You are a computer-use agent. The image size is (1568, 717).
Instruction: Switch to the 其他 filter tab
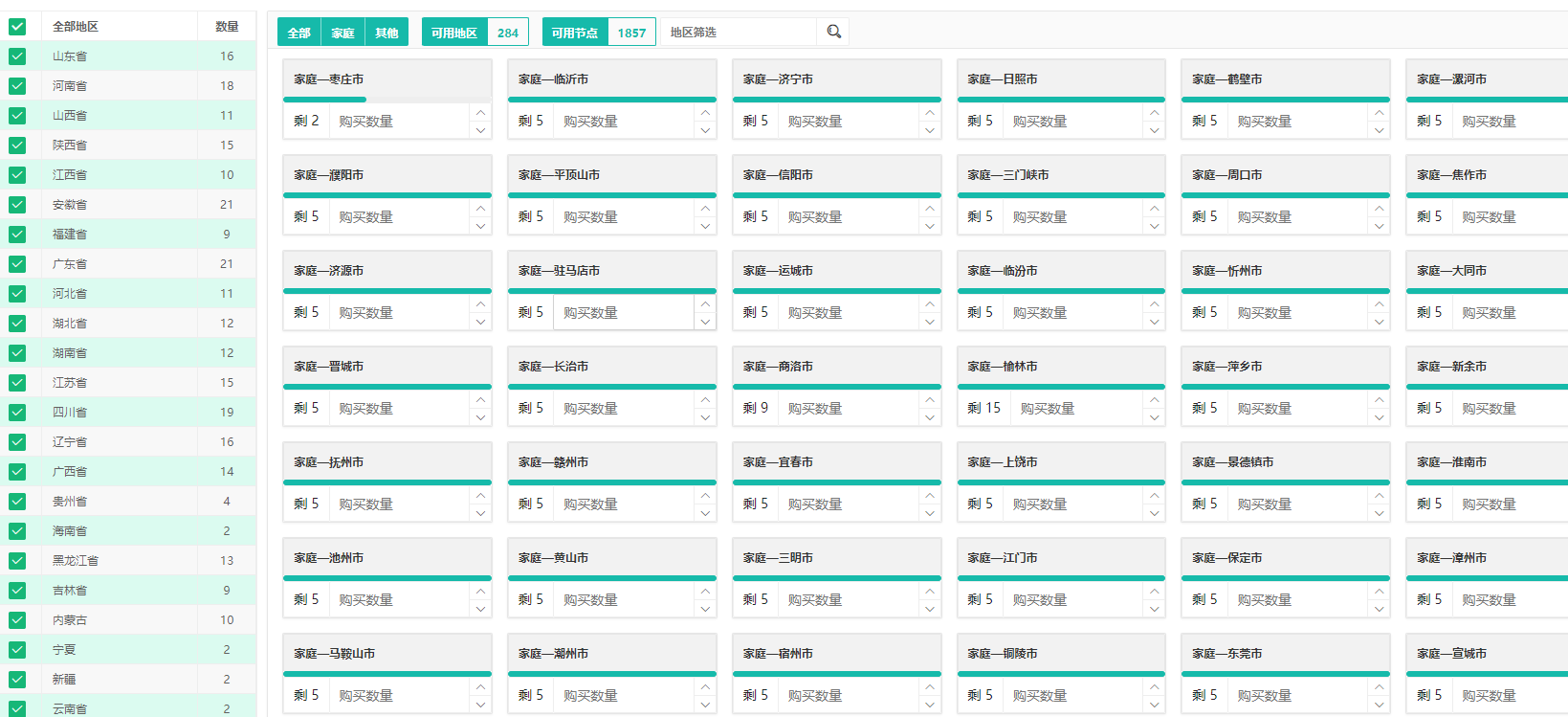(386, 33)
